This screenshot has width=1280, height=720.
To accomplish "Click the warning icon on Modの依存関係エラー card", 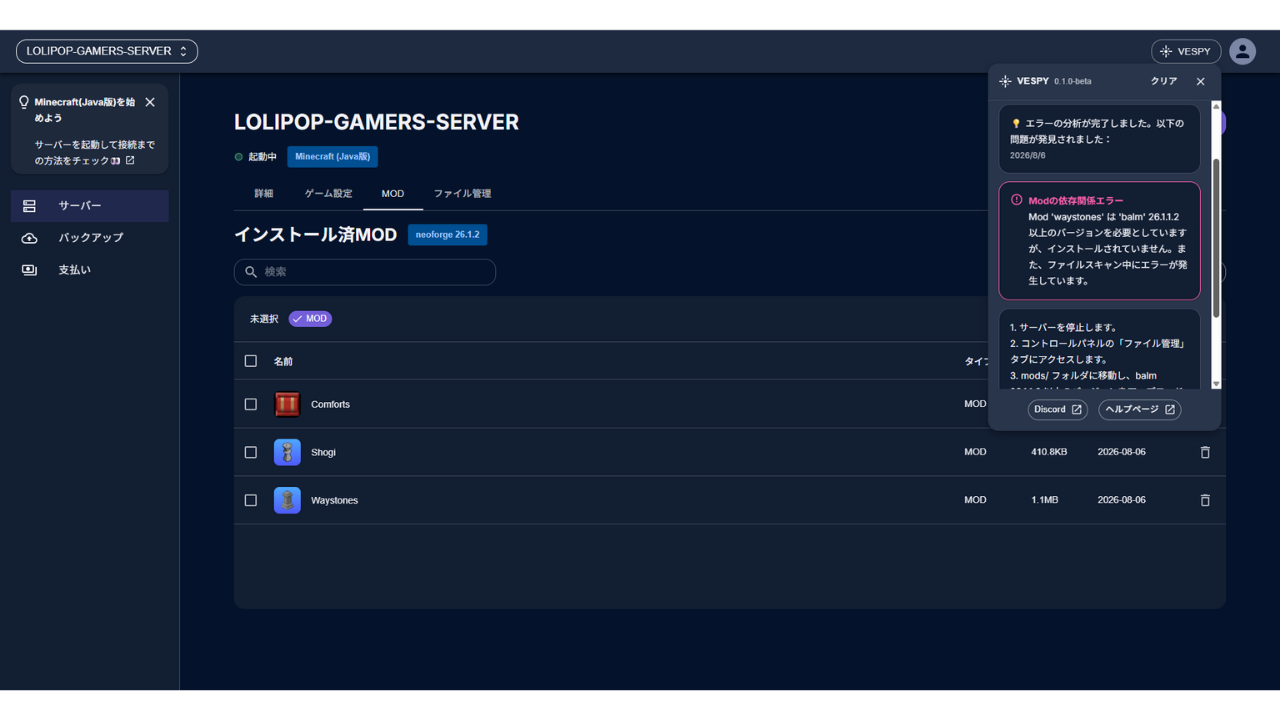I will [1016, 200].
